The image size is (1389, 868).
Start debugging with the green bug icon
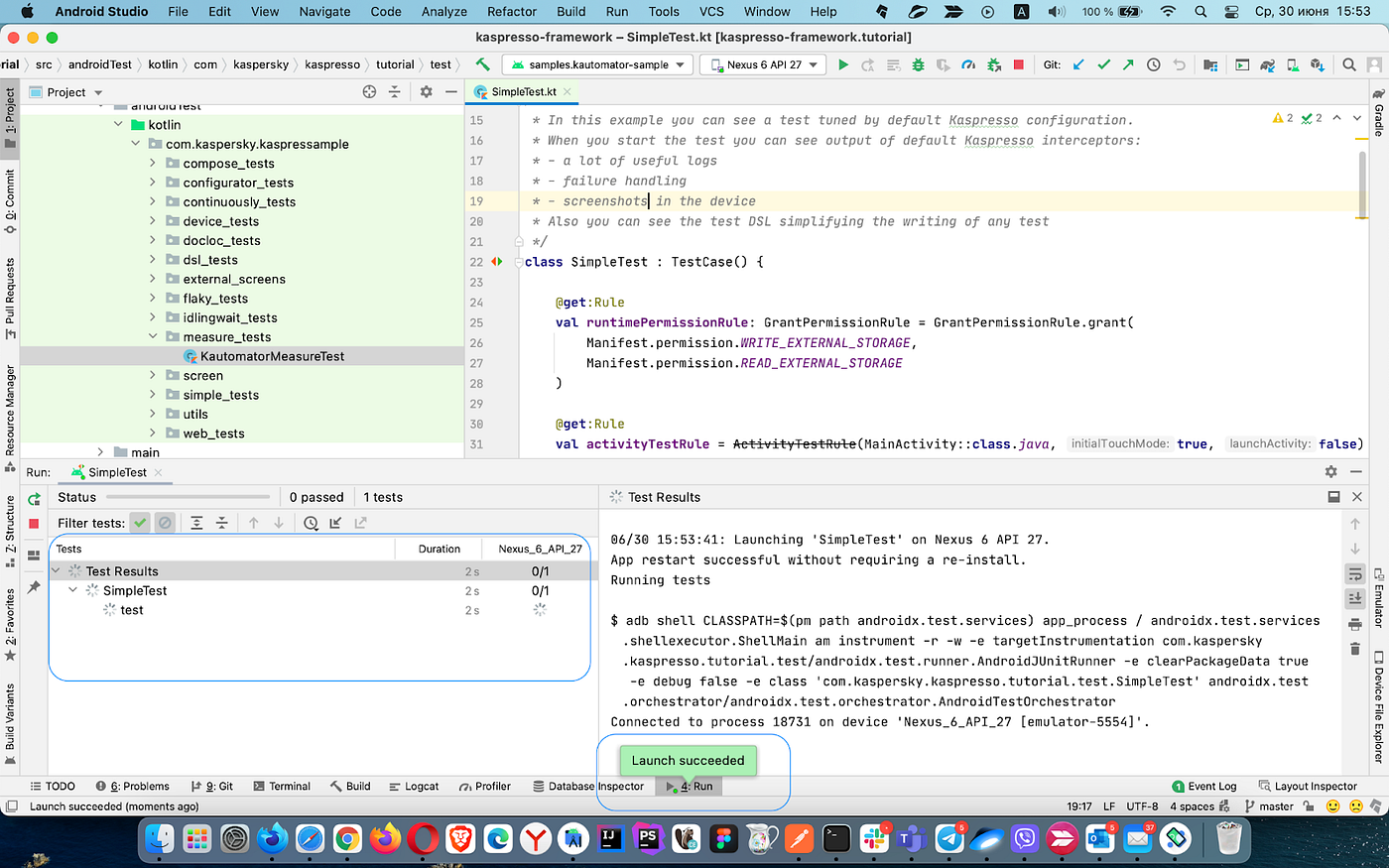(x=918, y=64)
